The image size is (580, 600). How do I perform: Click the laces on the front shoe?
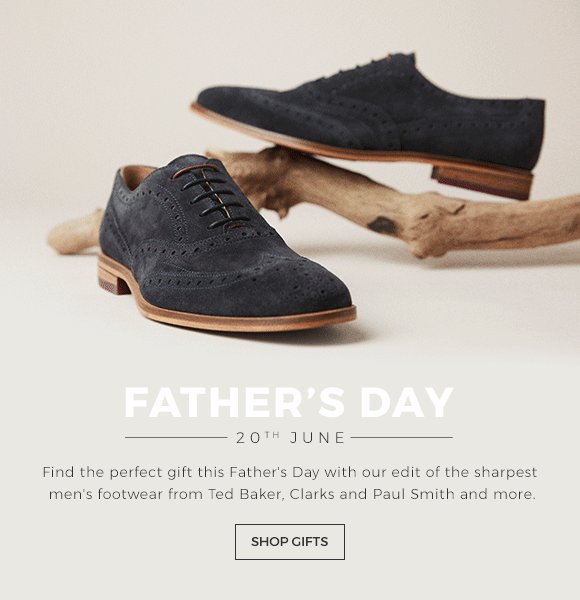209,195
